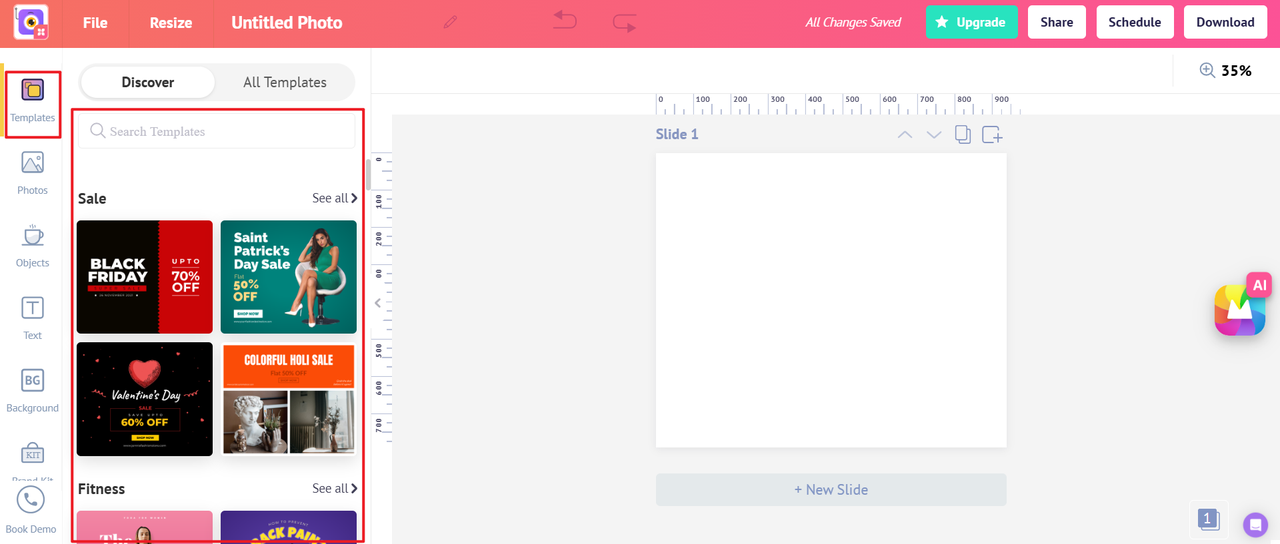The width and height of the screenshot is (1280, 544).
Task: Move Slide 1 up
Action: tap(905, 134)
